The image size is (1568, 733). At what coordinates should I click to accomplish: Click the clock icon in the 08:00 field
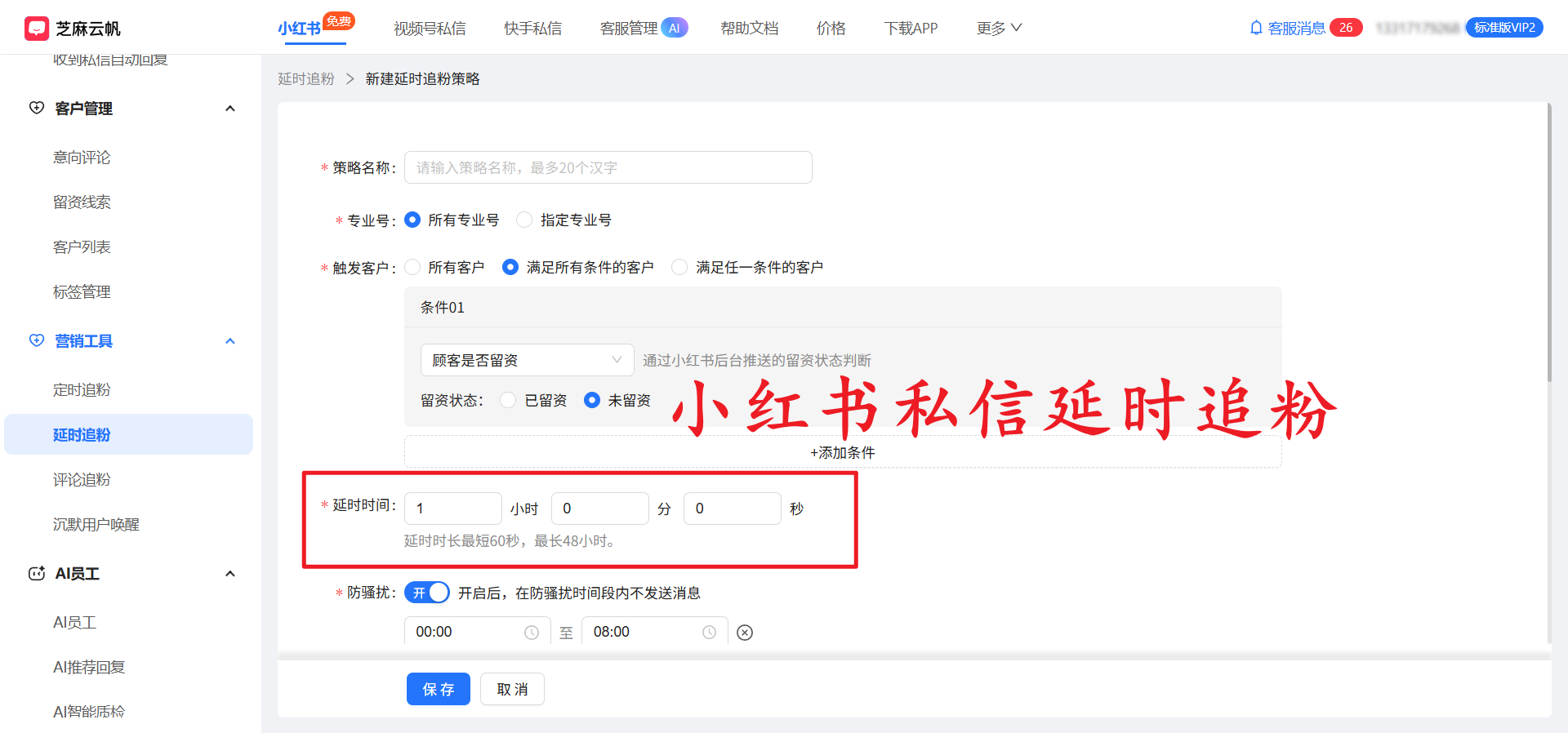click(710, 633)
